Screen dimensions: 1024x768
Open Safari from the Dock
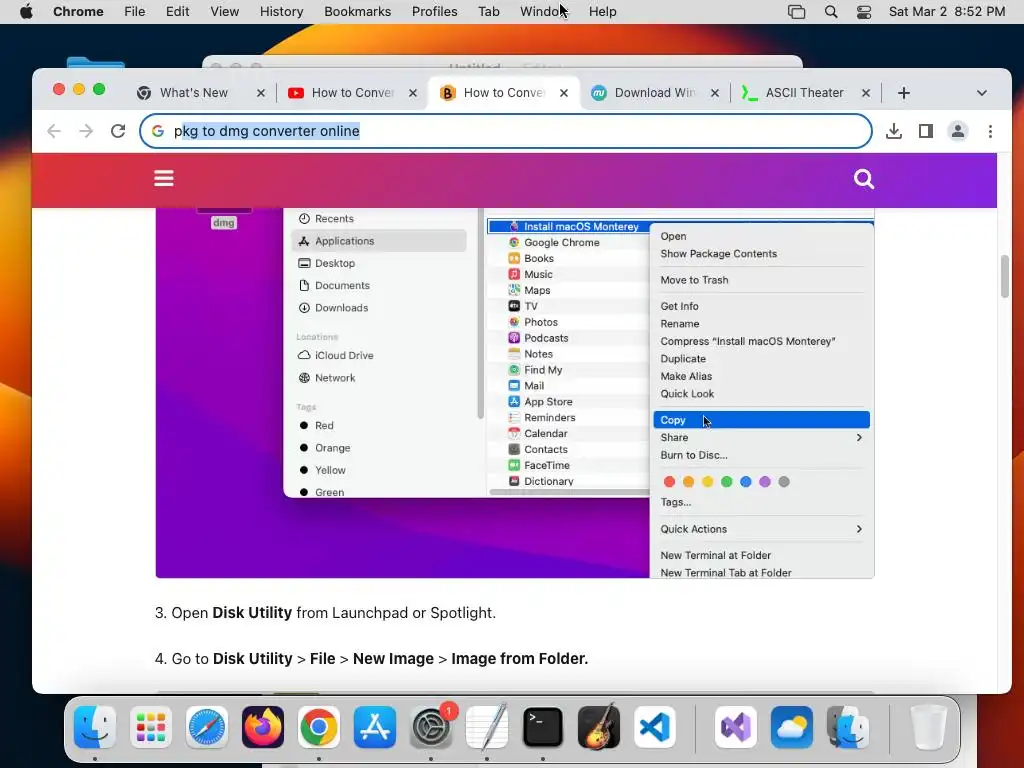click(x=207, y=727)
